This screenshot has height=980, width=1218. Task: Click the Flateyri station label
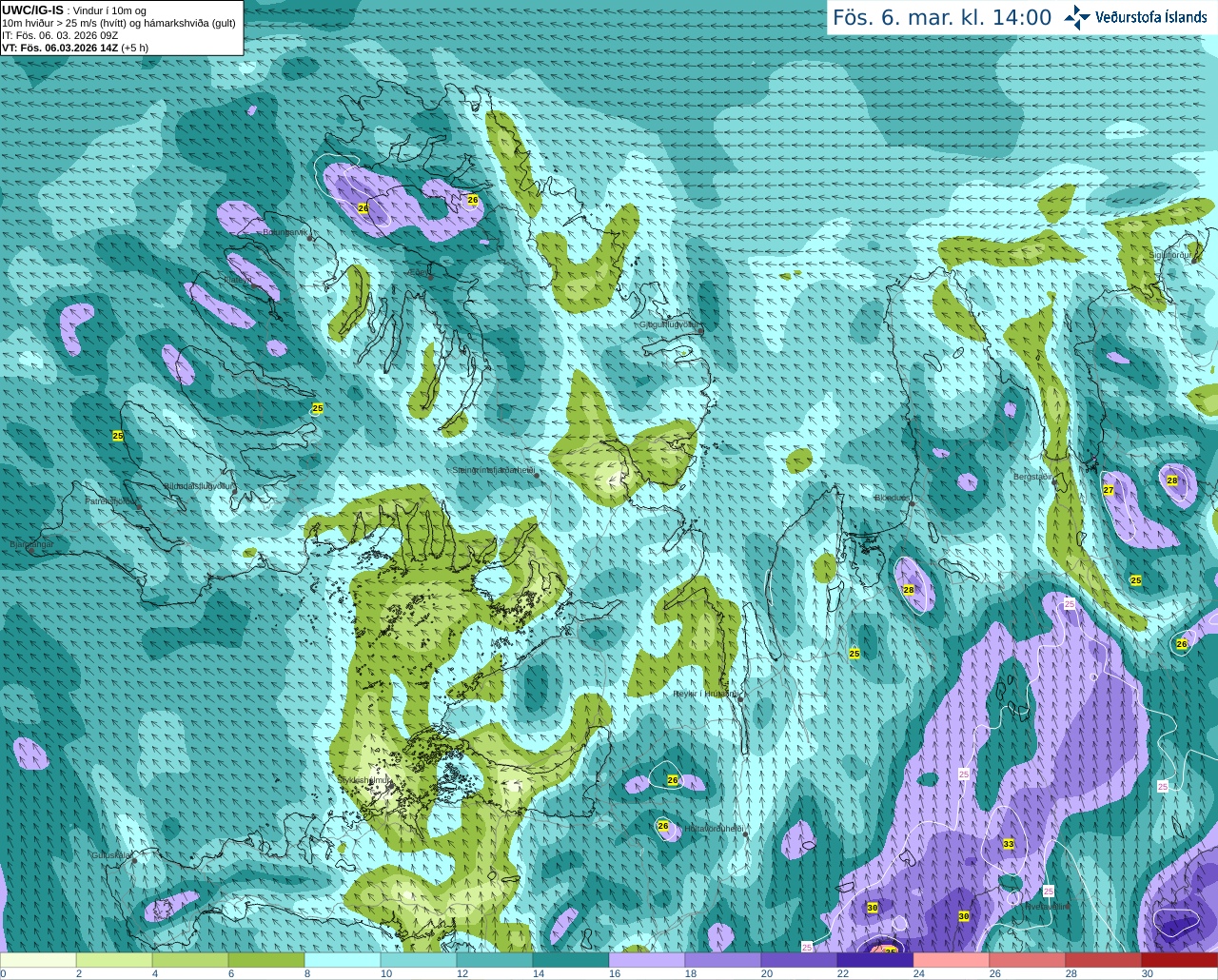(x=237, y=280)
